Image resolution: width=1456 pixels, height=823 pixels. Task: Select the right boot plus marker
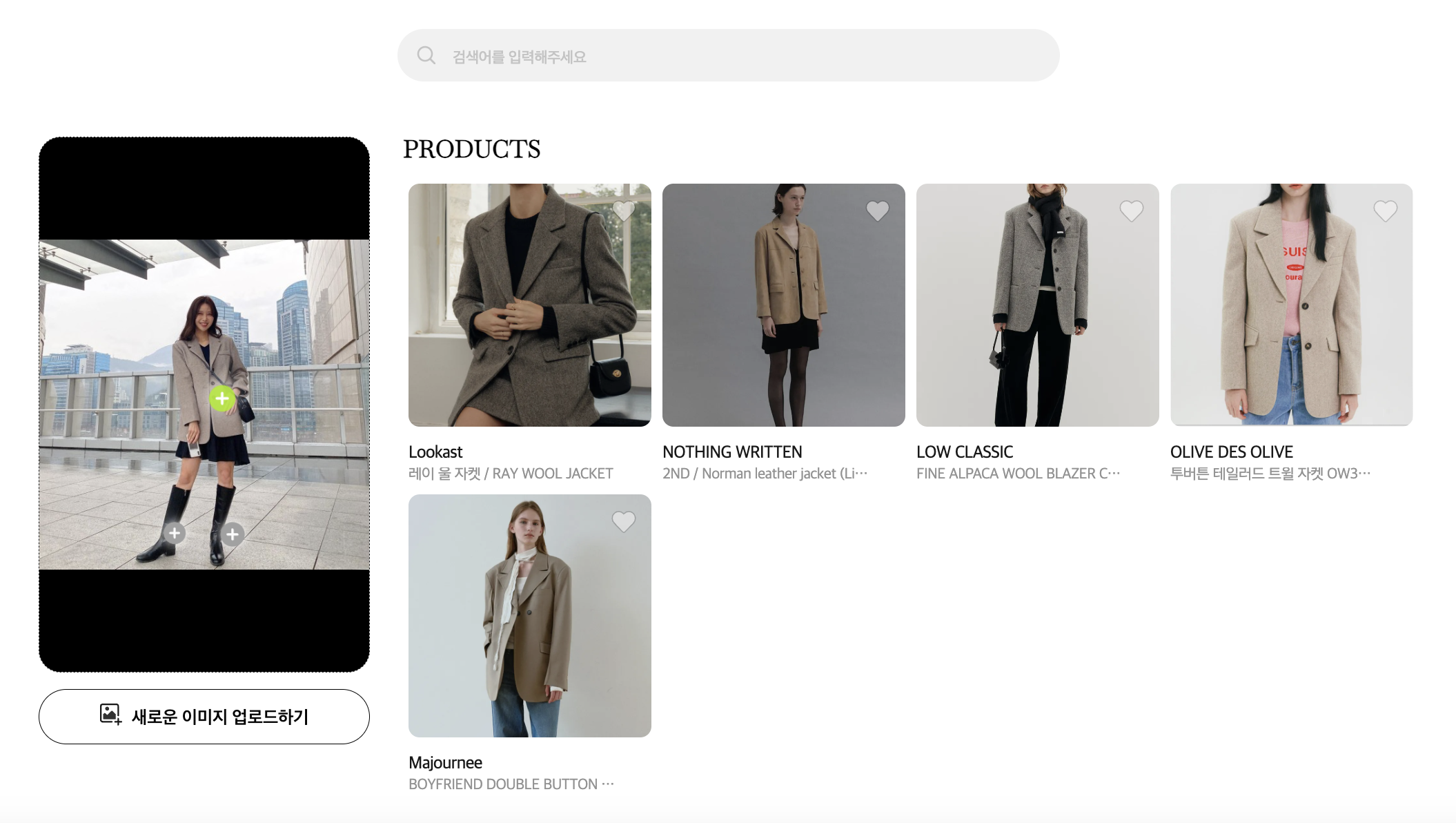point(233,534)
